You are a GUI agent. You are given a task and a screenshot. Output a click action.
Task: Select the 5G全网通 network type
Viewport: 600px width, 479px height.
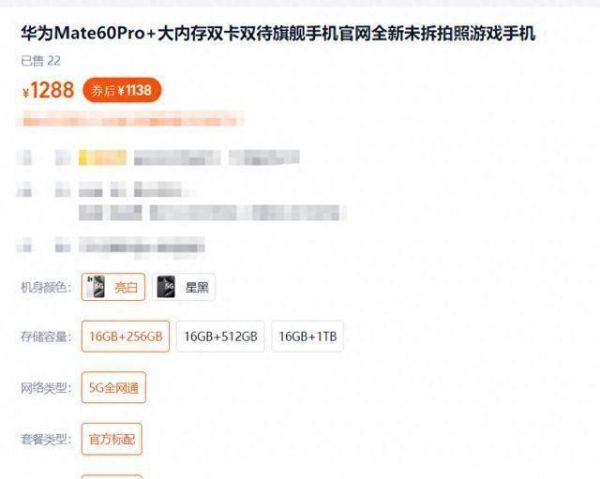pos(114,388)
